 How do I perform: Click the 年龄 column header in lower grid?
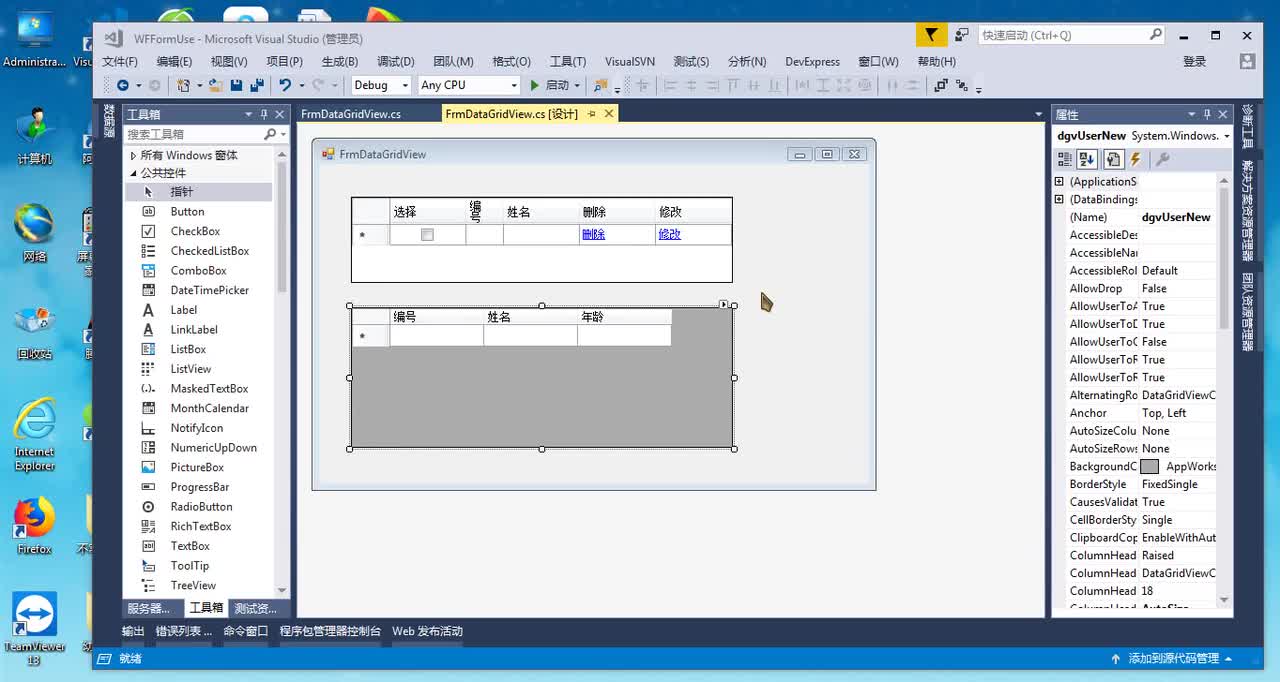pos(624,317)
